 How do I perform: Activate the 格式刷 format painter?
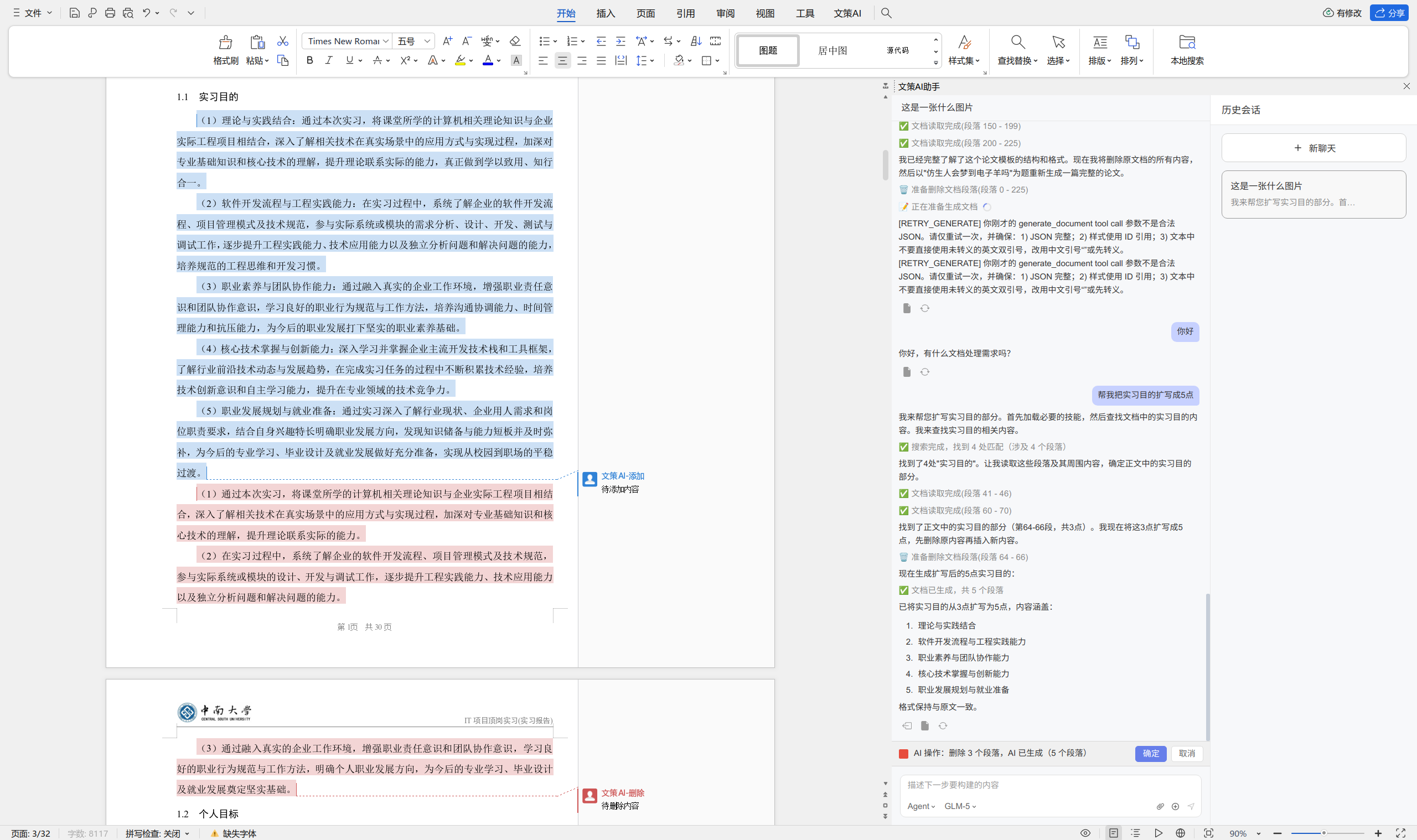pos(226,50)
